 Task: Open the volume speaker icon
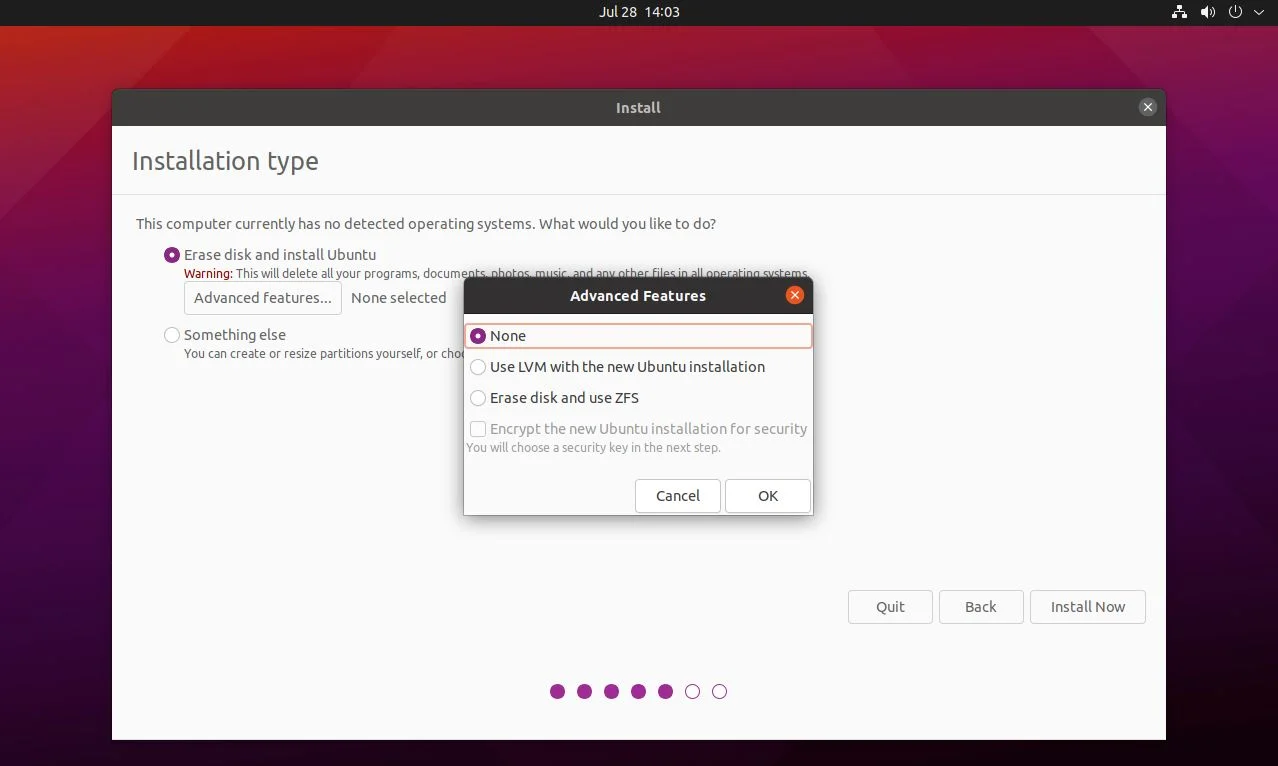point(1208,12)
